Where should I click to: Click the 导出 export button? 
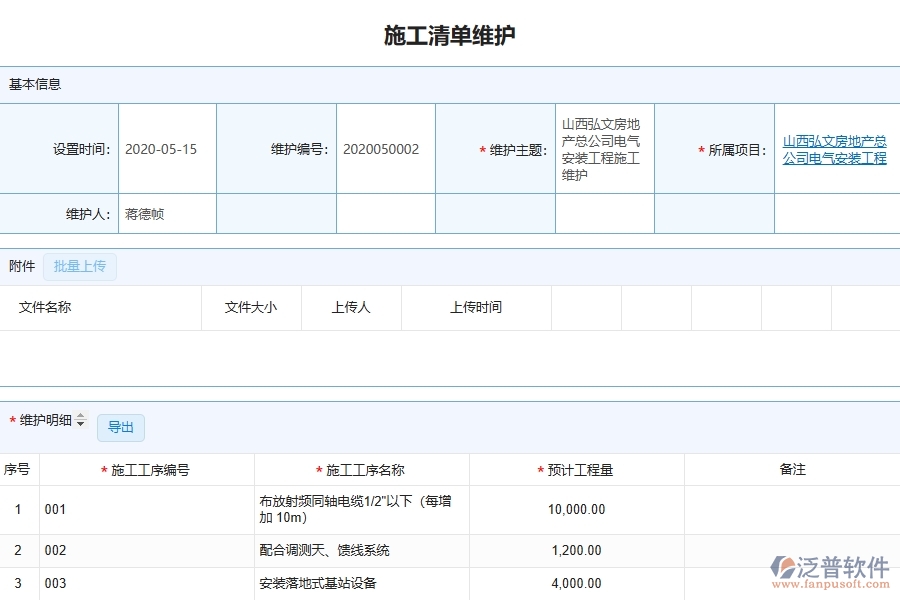click(120, 427)
